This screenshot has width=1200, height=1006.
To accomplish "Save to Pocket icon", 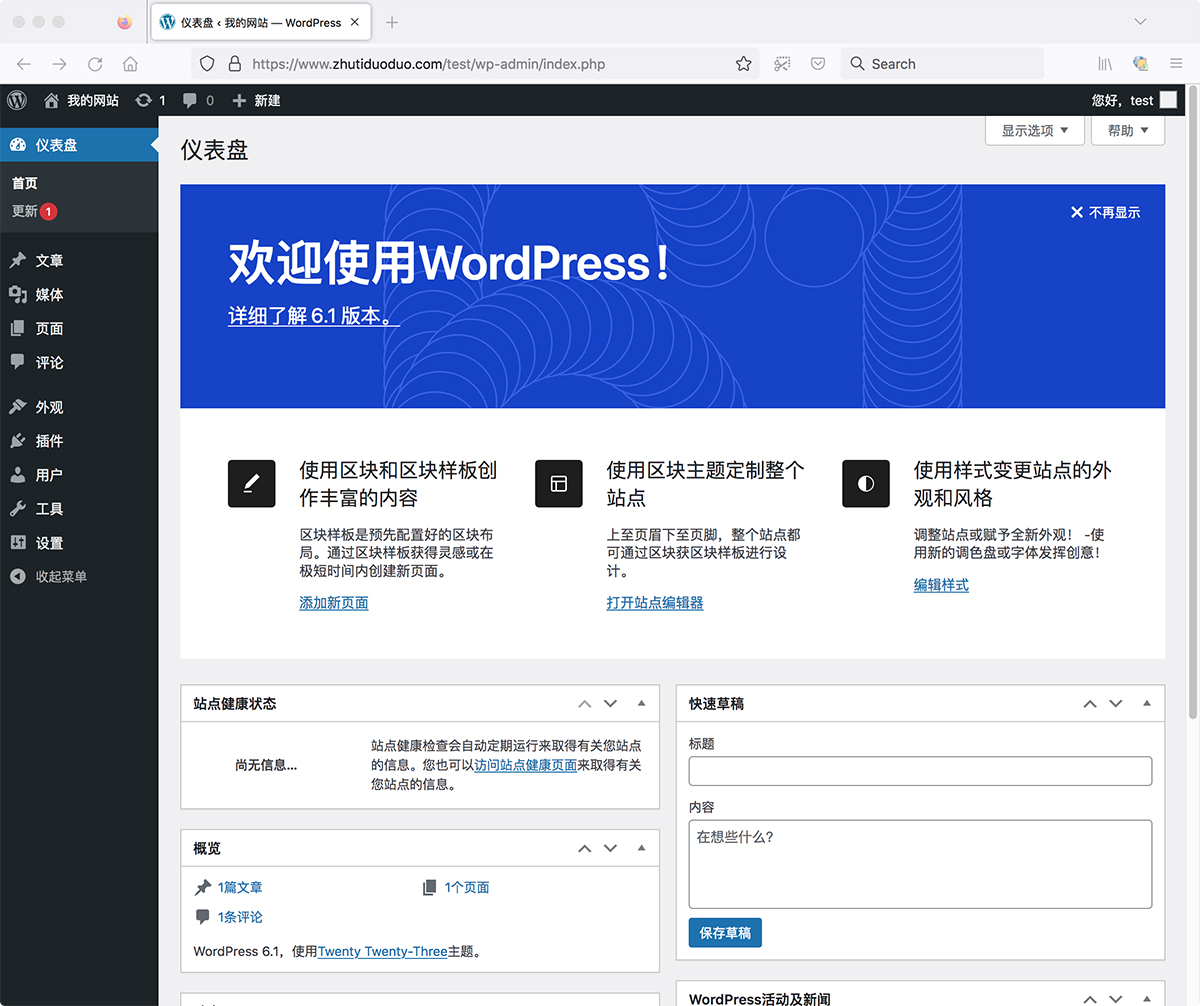I will click(x=818, y=64).
